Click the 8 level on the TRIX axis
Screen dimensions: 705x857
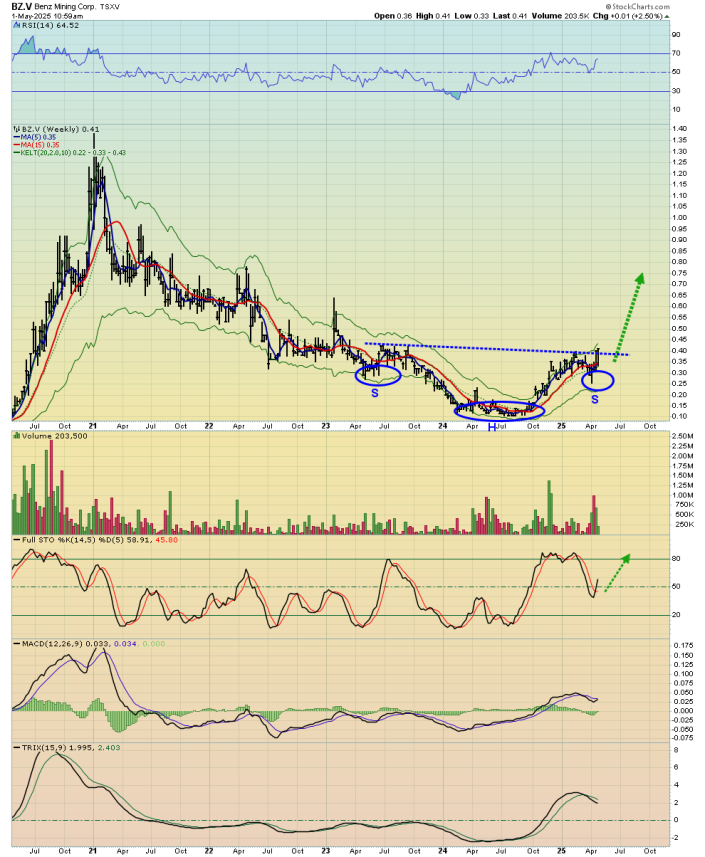click(676, 750)
